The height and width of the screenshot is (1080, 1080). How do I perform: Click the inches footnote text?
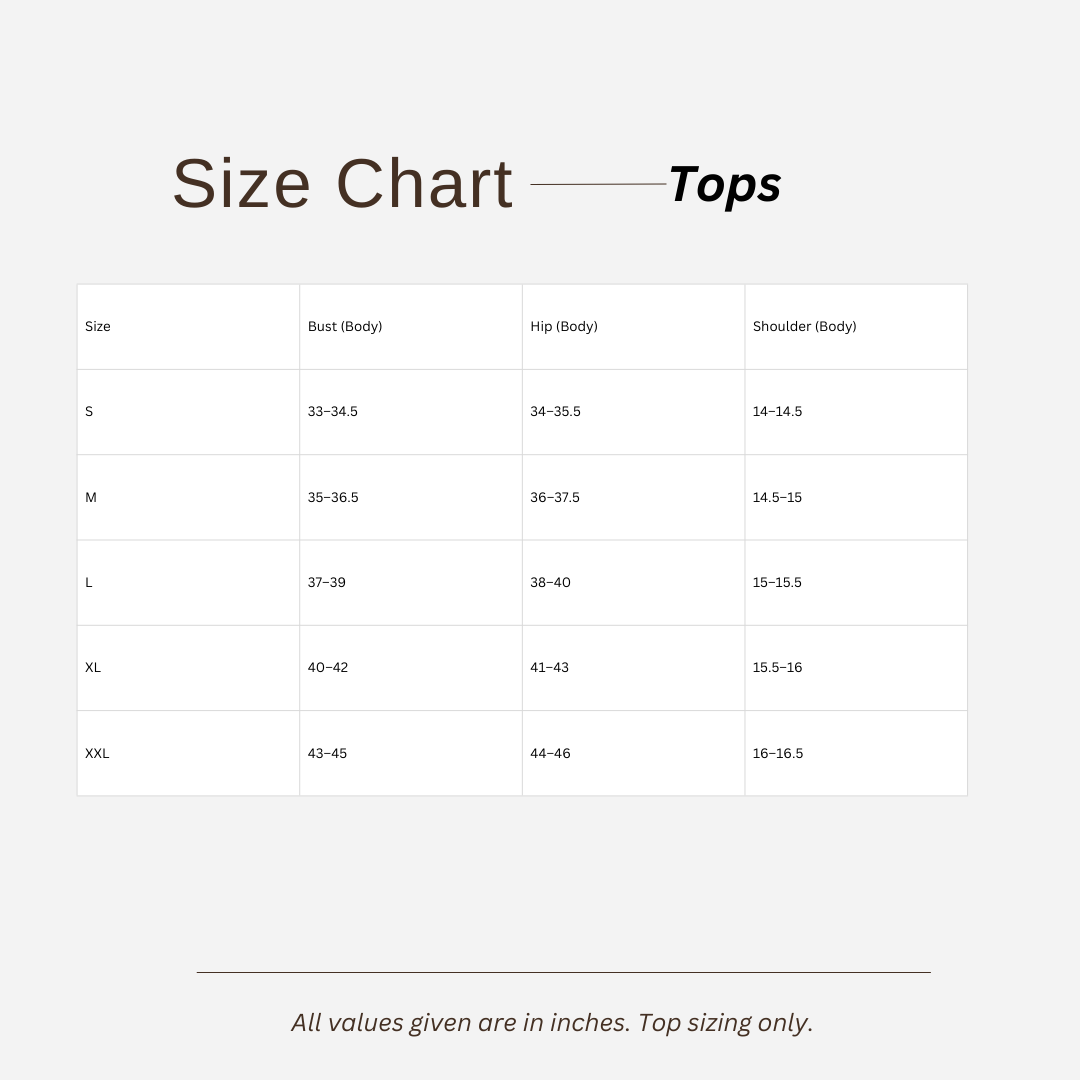[552, 1023]
